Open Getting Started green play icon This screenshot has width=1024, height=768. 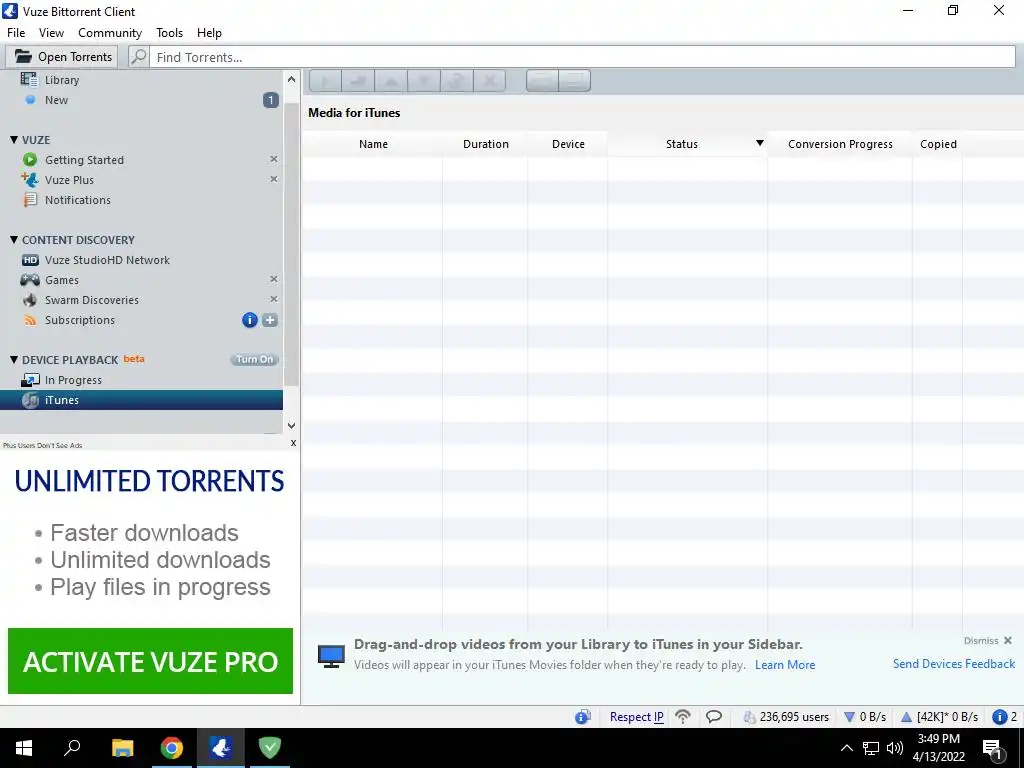point(30,160)
